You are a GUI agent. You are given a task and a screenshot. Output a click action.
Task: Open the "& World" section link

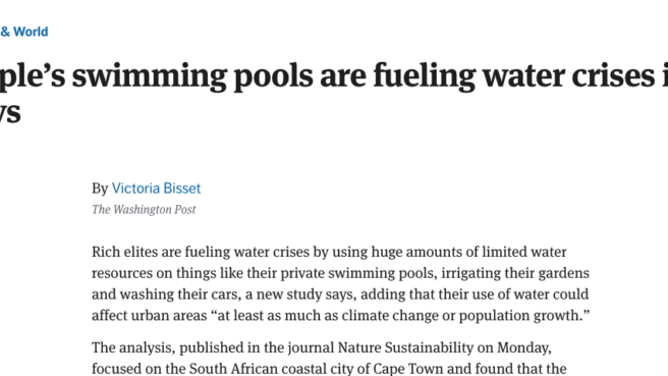click(24, 32)
